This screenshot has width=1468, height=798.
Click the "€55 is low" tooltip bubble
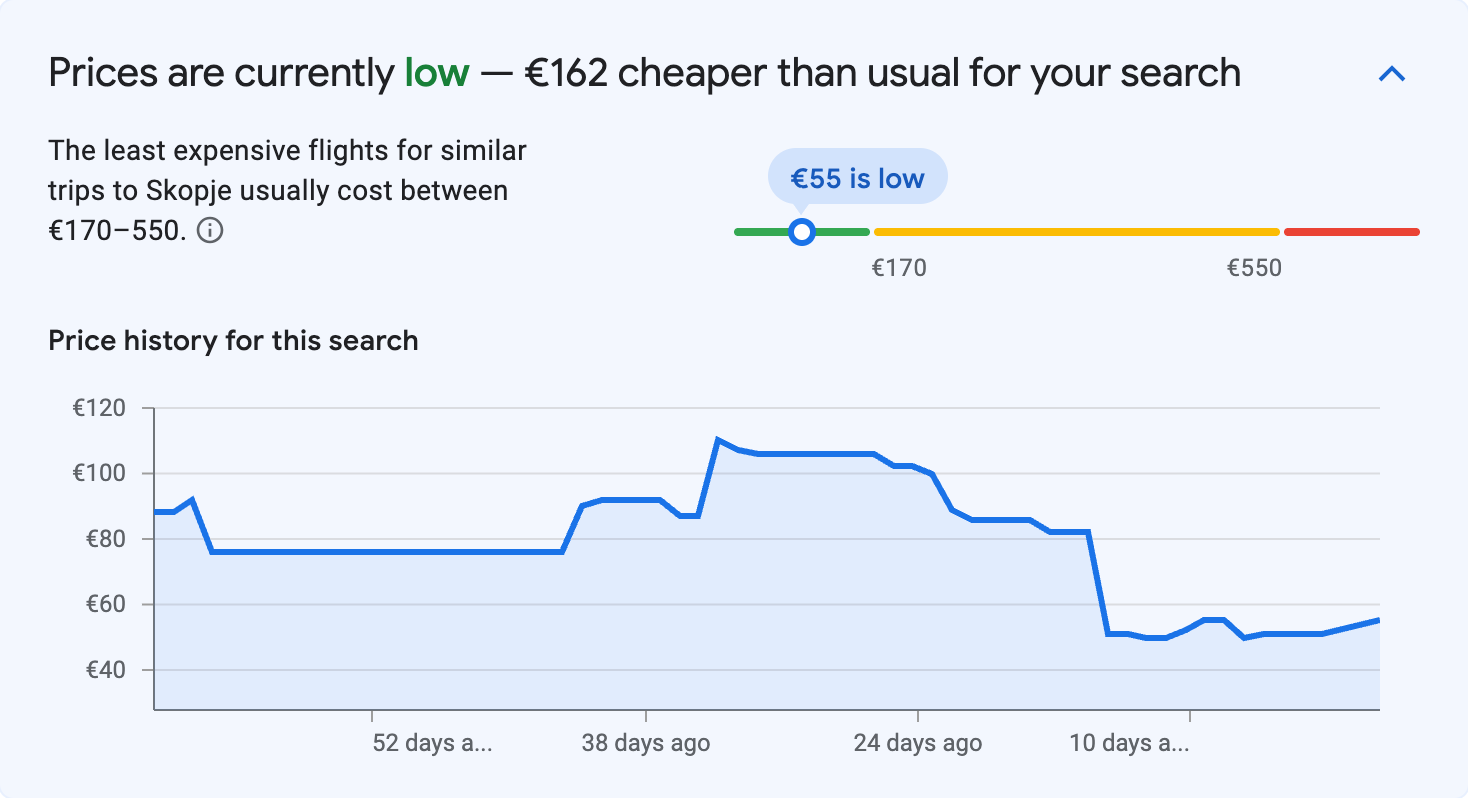(857, 176)
